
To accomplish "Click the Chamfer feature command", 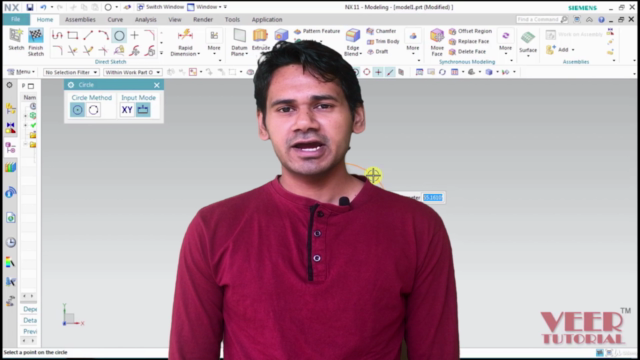I will click(381, 31).
